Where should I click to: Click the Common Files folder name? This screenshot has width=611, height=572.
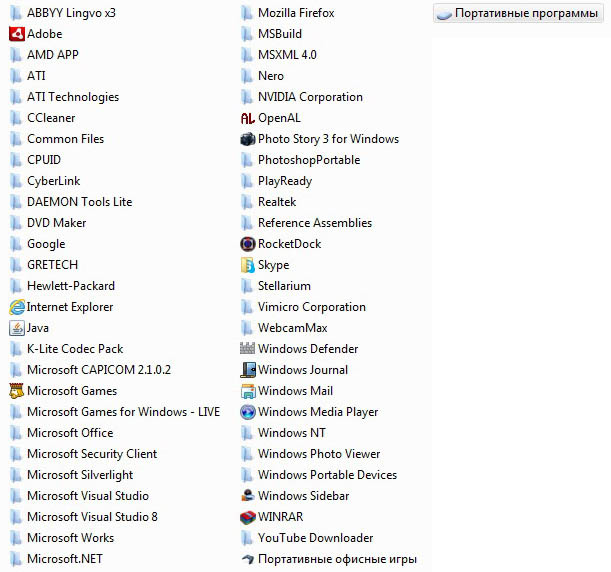tap(65, 139)
